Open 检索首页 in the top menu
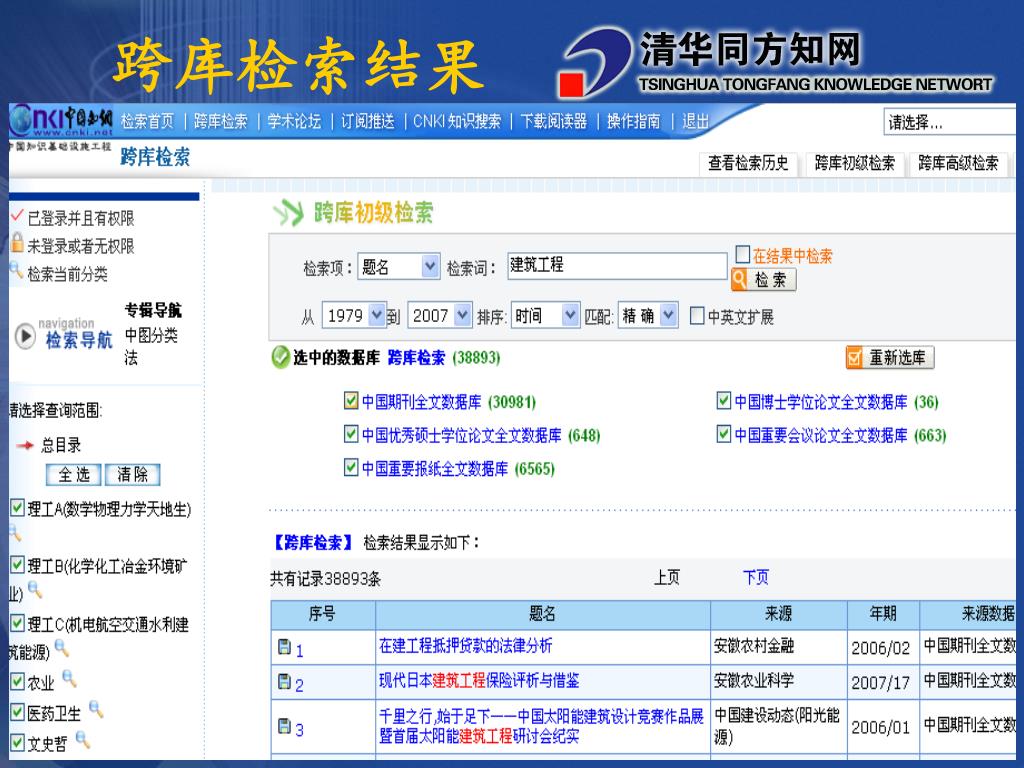 [148, 121]
